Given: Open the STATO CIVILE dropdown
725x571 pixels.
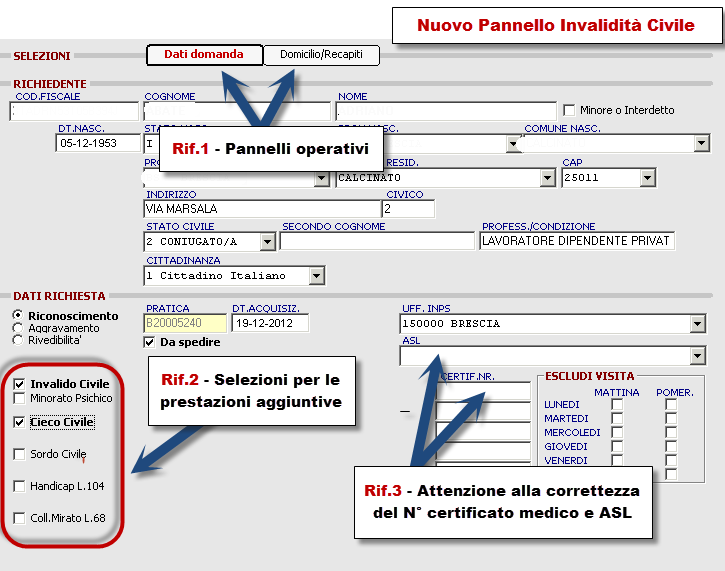Looking at the screenshot, I should (x=267, y=242).
